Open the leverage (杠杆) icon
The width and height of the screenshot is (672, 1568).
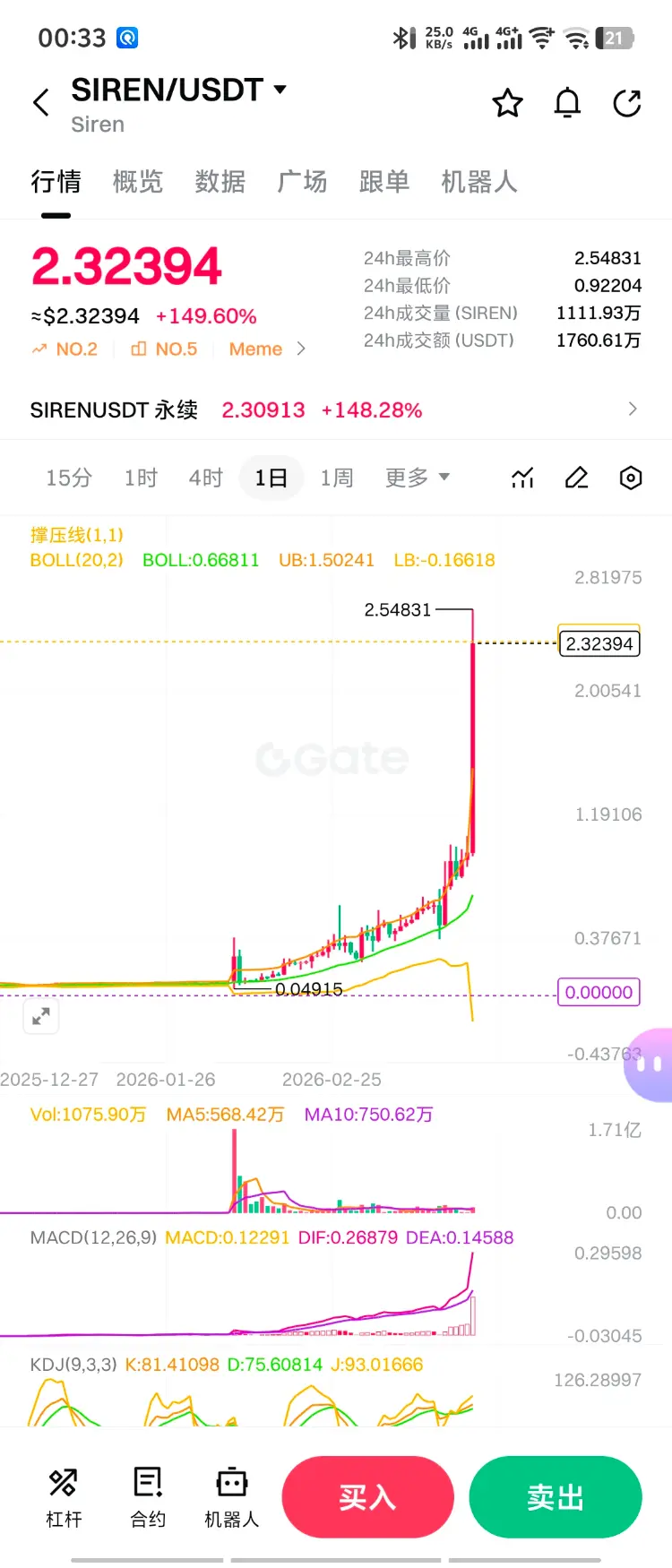64,1497
